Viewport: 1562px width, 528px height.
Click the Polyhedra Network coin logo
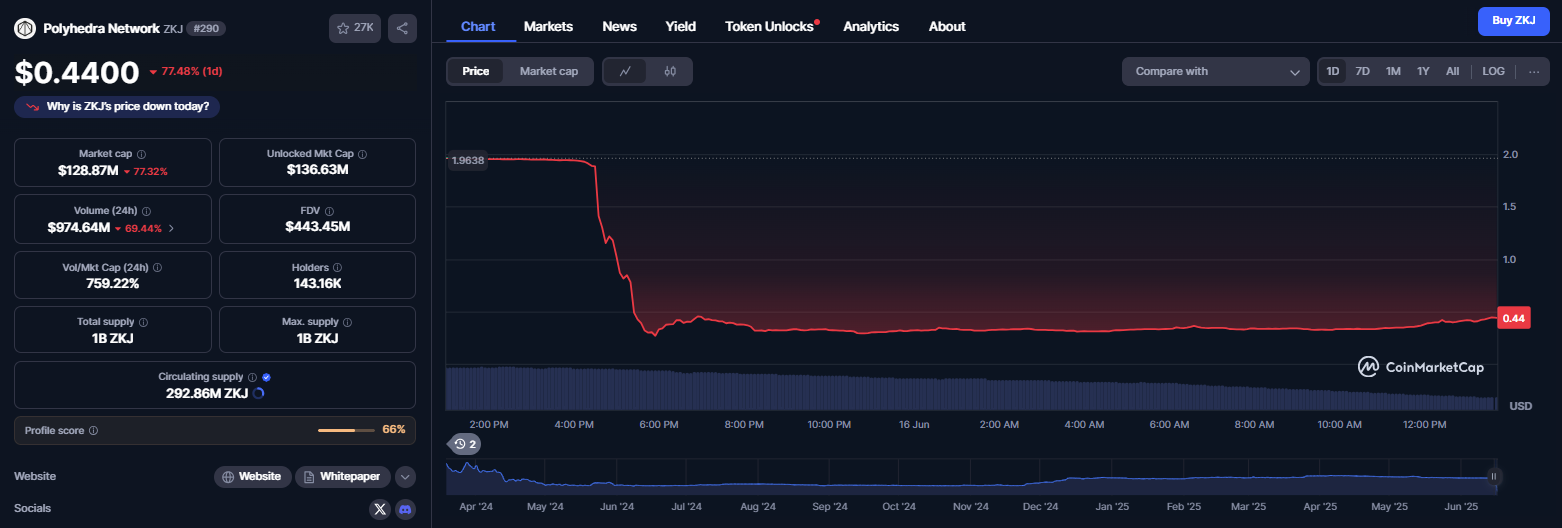click(25, 28)
